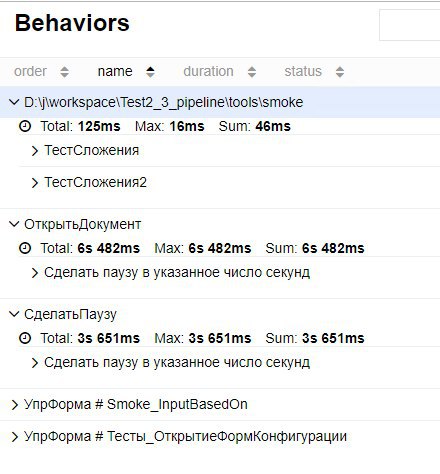Click the name column header label
440x474 pixels.
(115, 71)
